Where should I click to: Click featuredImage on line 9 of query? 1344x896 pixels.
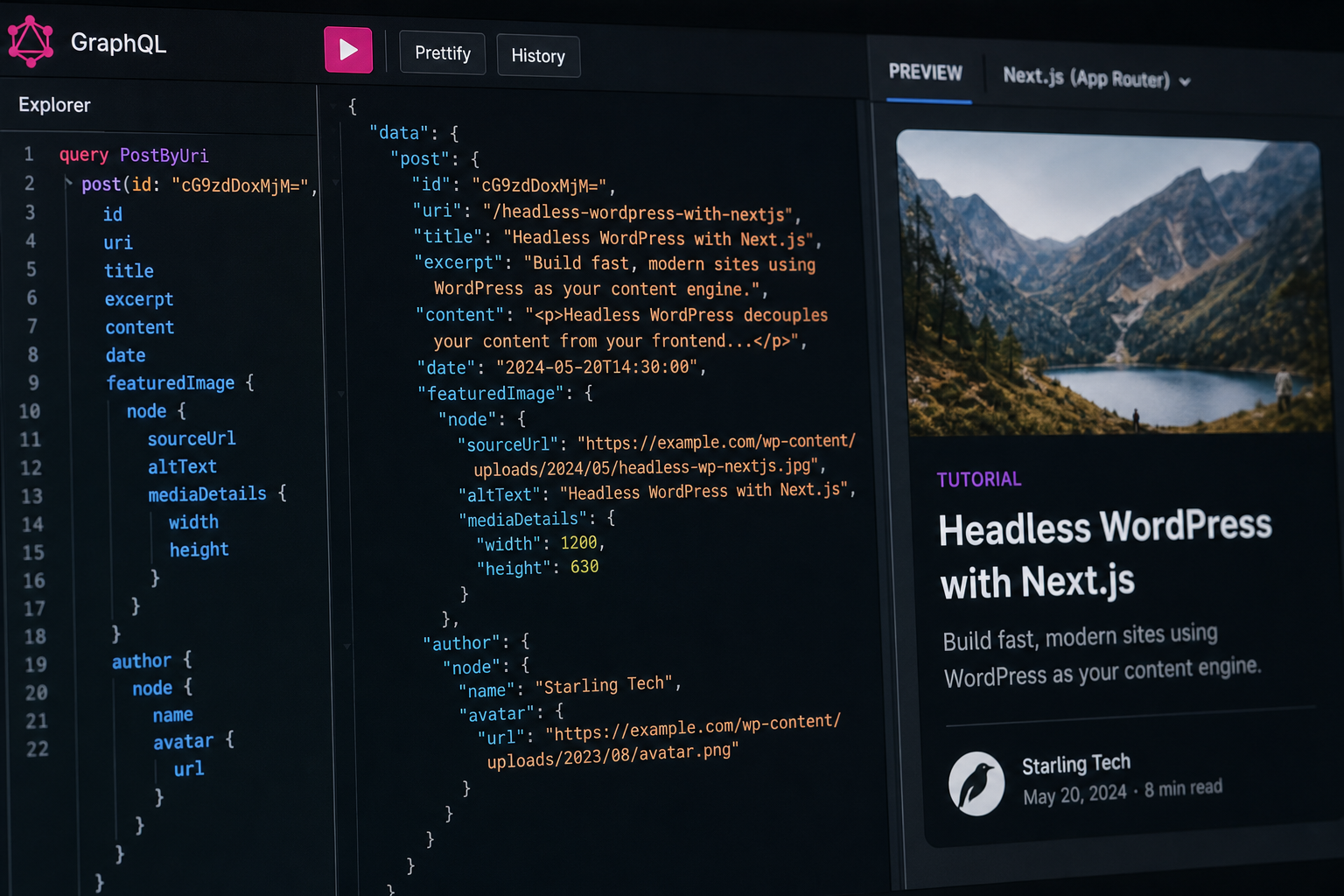point(171,383)
